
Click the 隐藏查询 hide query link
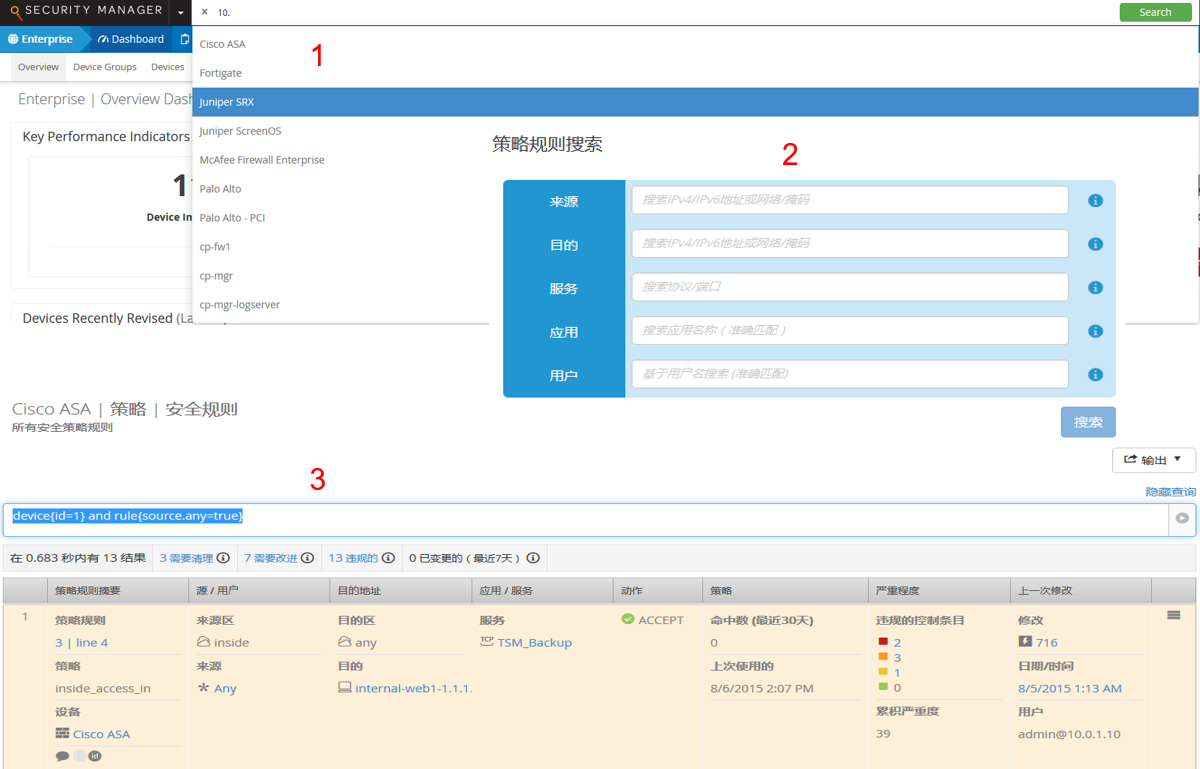[x=1170, y=492]
